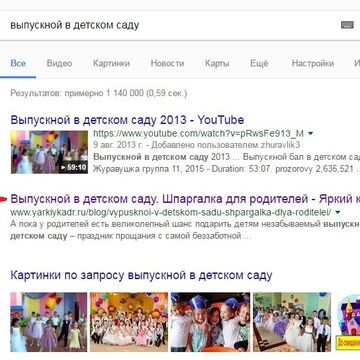
Task: Open second image of group photo with balloons
Action: click(129, 322)
